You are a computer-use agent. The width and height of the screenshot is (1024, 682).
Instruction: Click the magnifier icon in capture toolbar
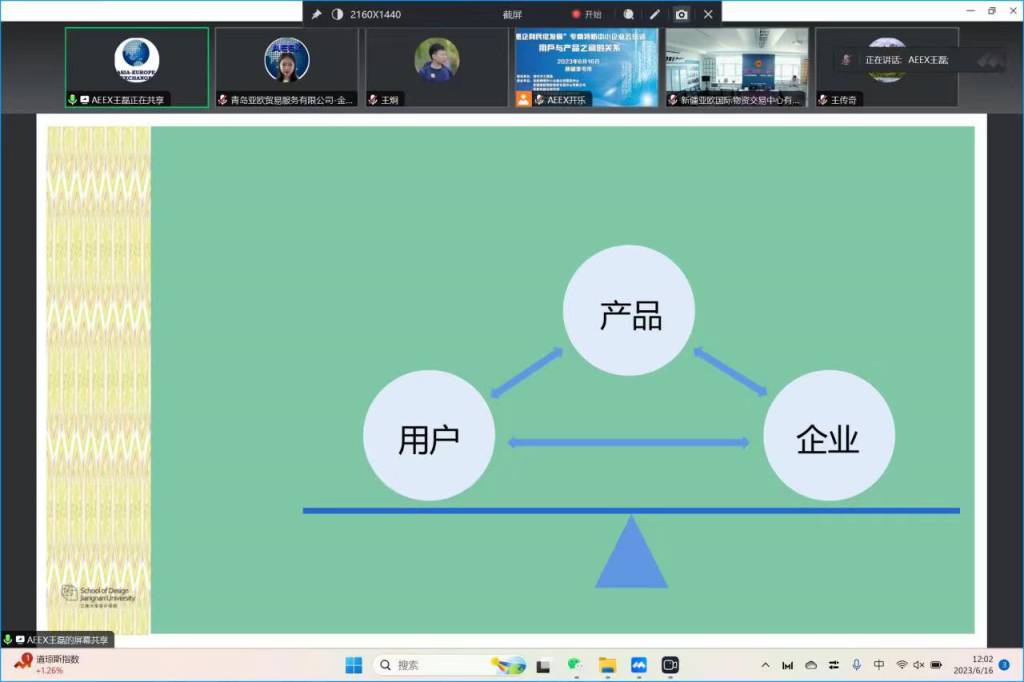coord(628,14)
